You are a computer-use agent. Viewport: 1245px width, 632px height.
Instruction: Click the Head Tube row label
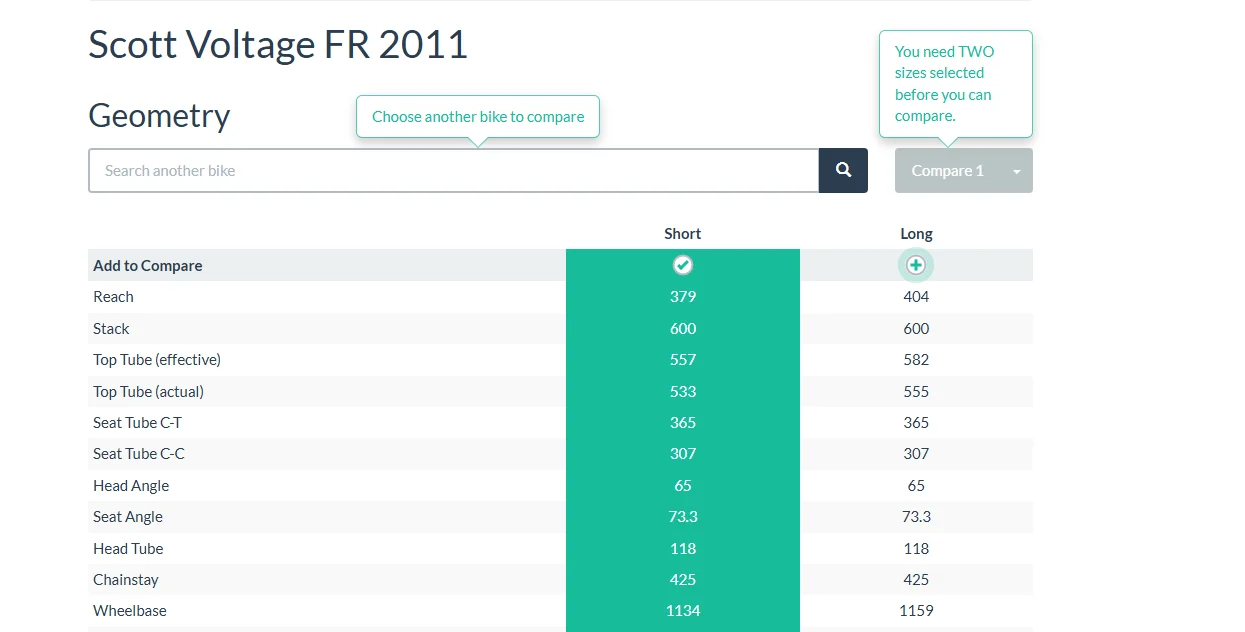128,549
